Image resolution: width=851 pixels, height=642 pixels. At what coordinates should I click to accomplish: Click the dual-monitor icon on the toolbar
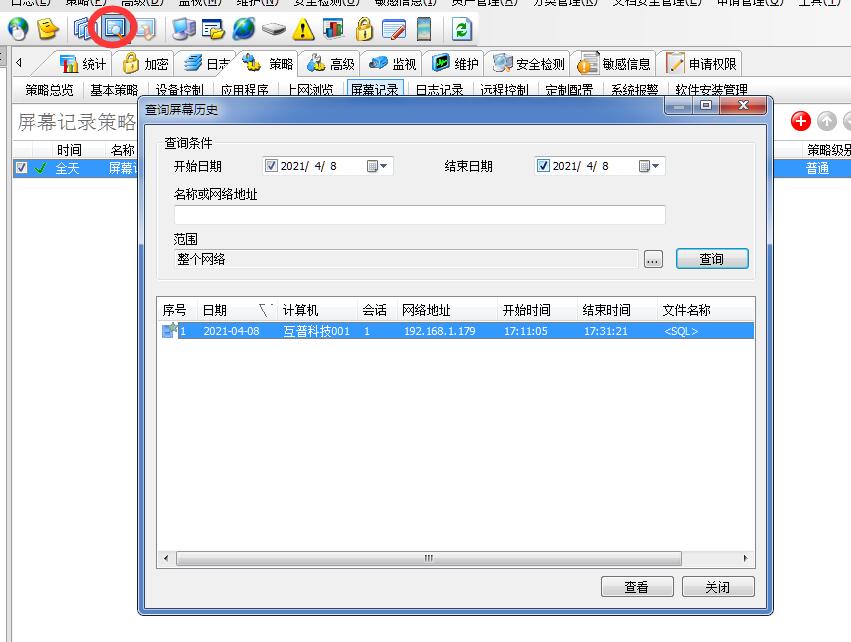[x=183, y=30]
